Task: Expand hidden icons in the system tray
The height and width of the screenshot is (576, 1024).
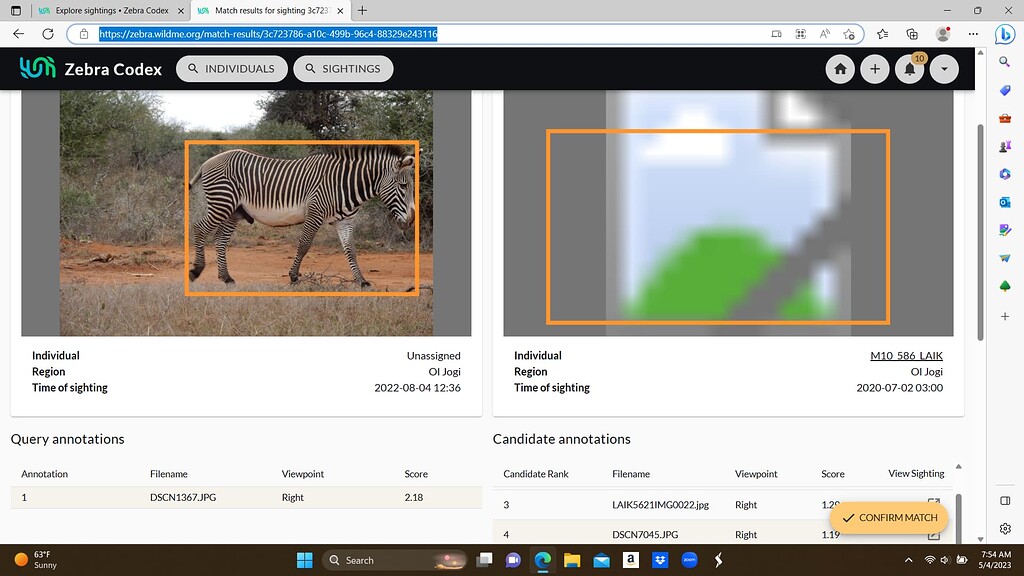Action: [x=909, y=560]
